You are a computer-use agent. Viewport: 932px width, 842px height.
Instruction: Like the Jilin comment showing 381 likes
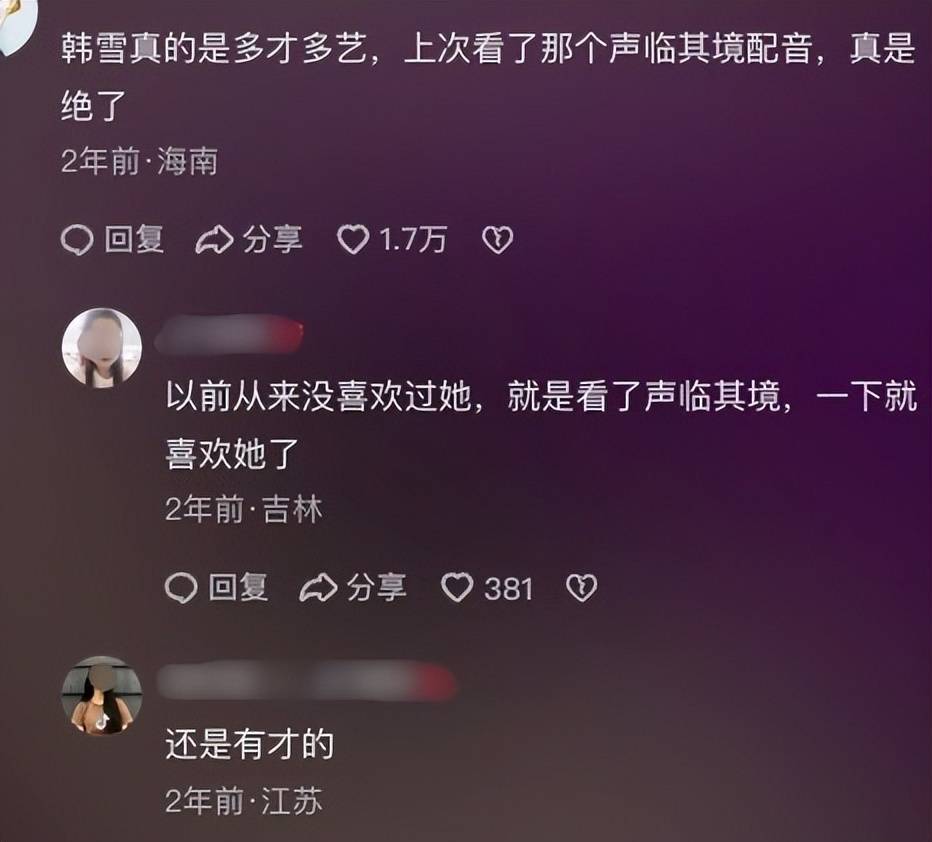click(457, 588)
